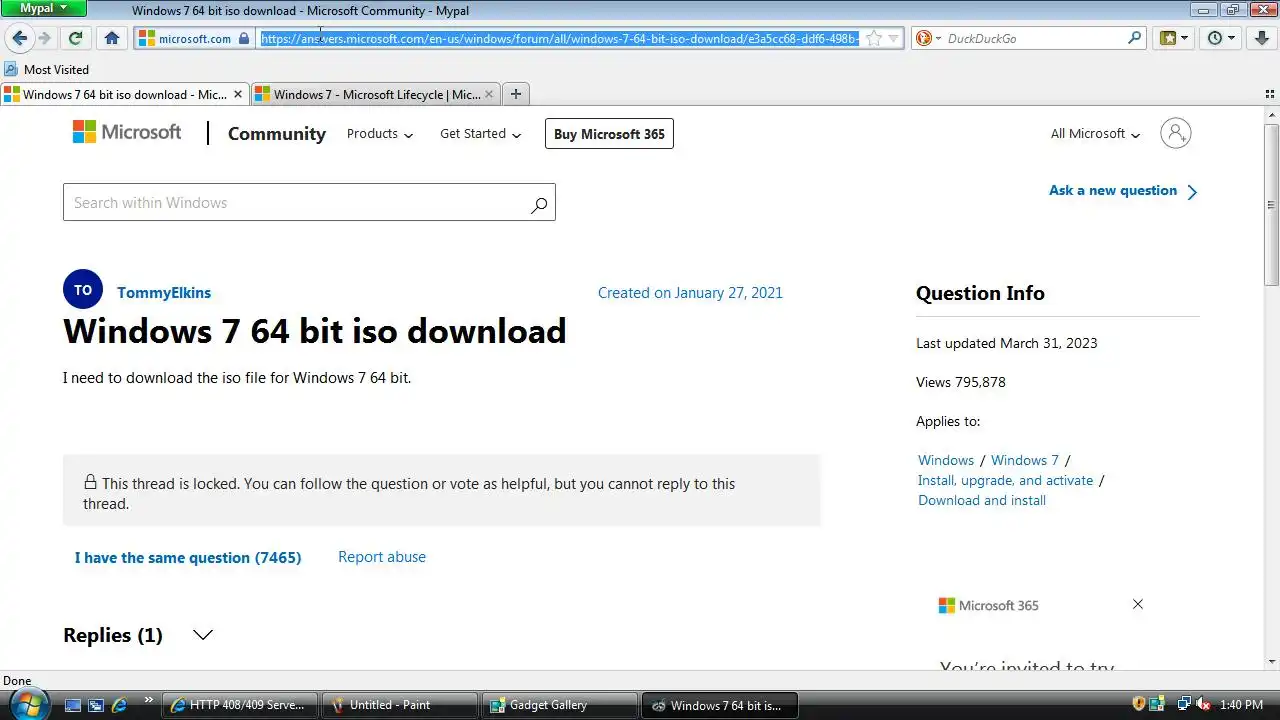This screenshot has height=720, width=1280.
Task: Expand the quick launch overflow chevrons
Action: tap(149, 700)
